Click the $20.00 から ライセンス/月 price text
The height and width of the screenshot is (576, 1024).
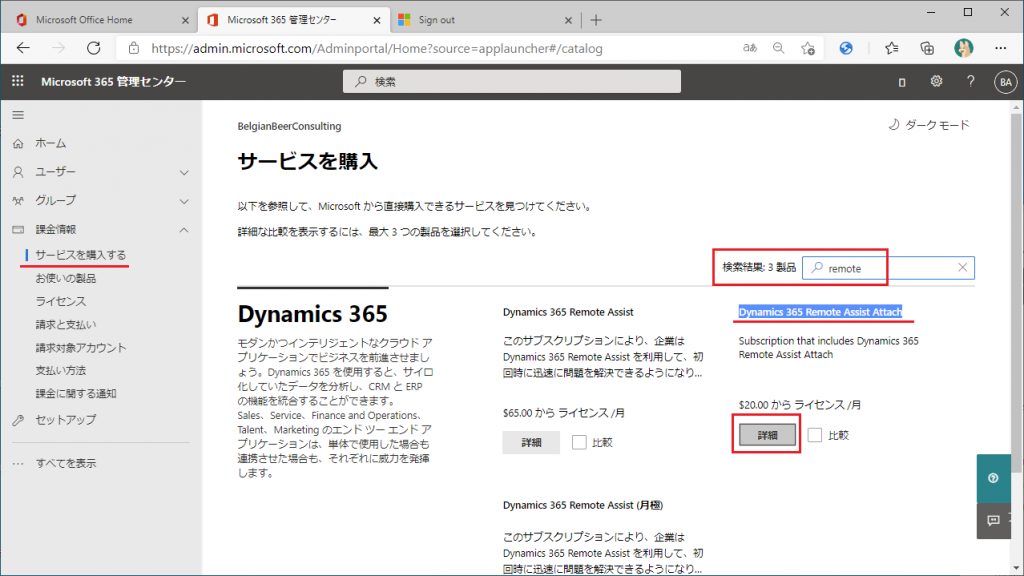pyautogui.click(x=800, y=405)
